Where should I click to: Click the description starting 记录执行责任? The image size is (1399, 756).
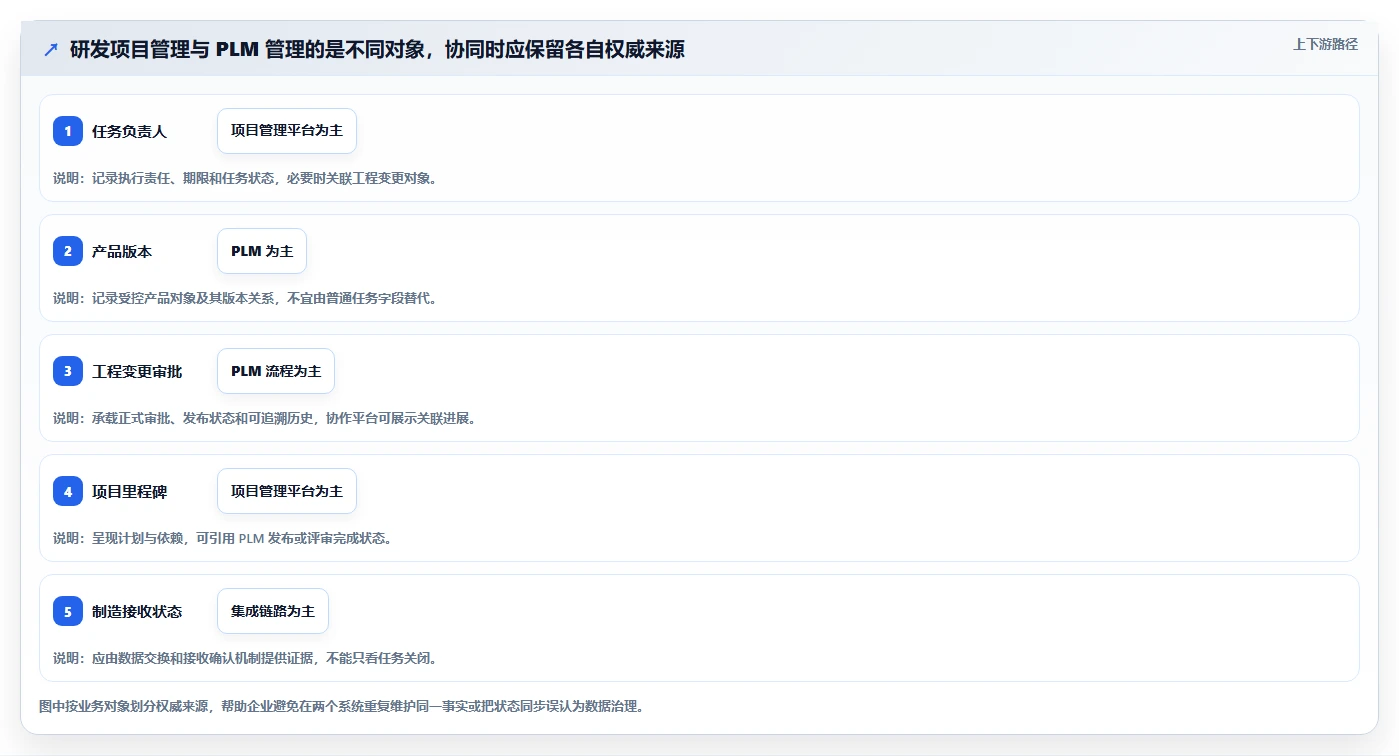click(245, 178)
